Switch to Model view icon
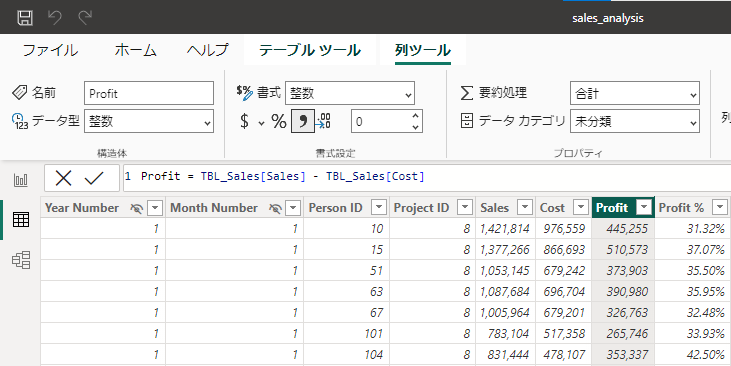 21,260
